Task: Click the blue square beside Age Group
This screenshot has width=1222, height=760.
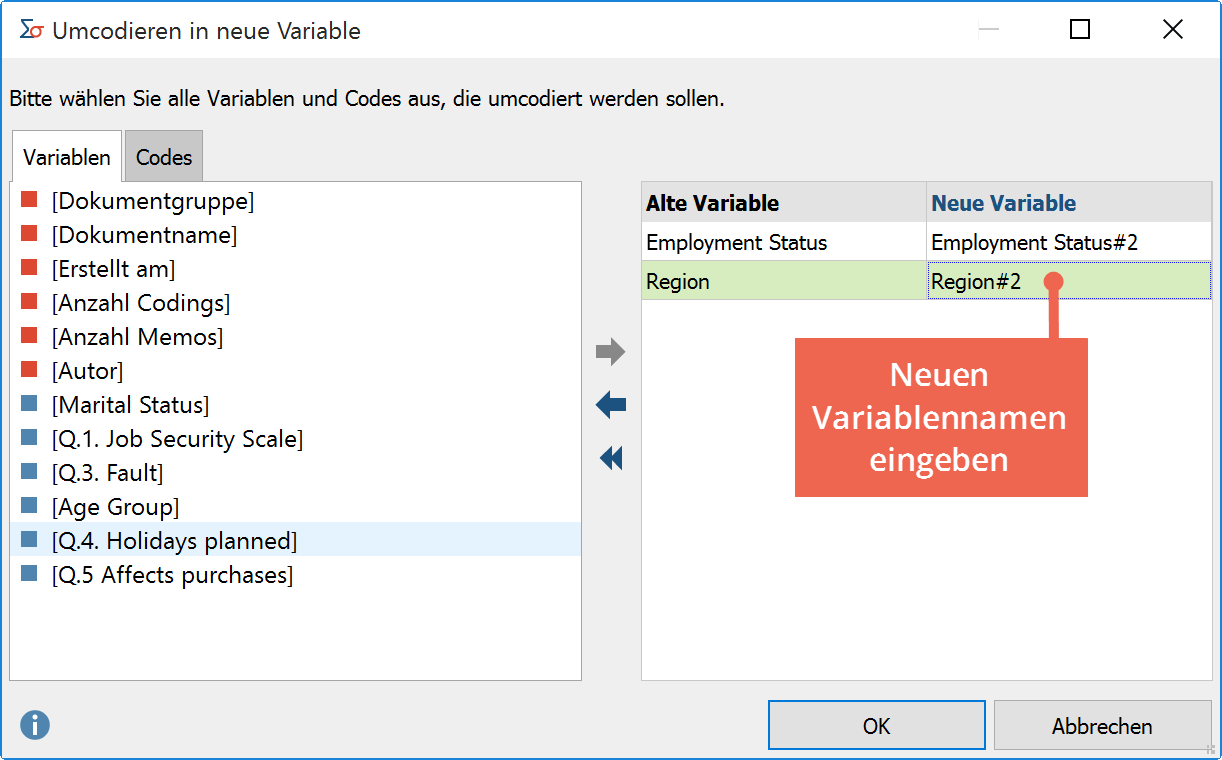Action: [x=29, y=507]
